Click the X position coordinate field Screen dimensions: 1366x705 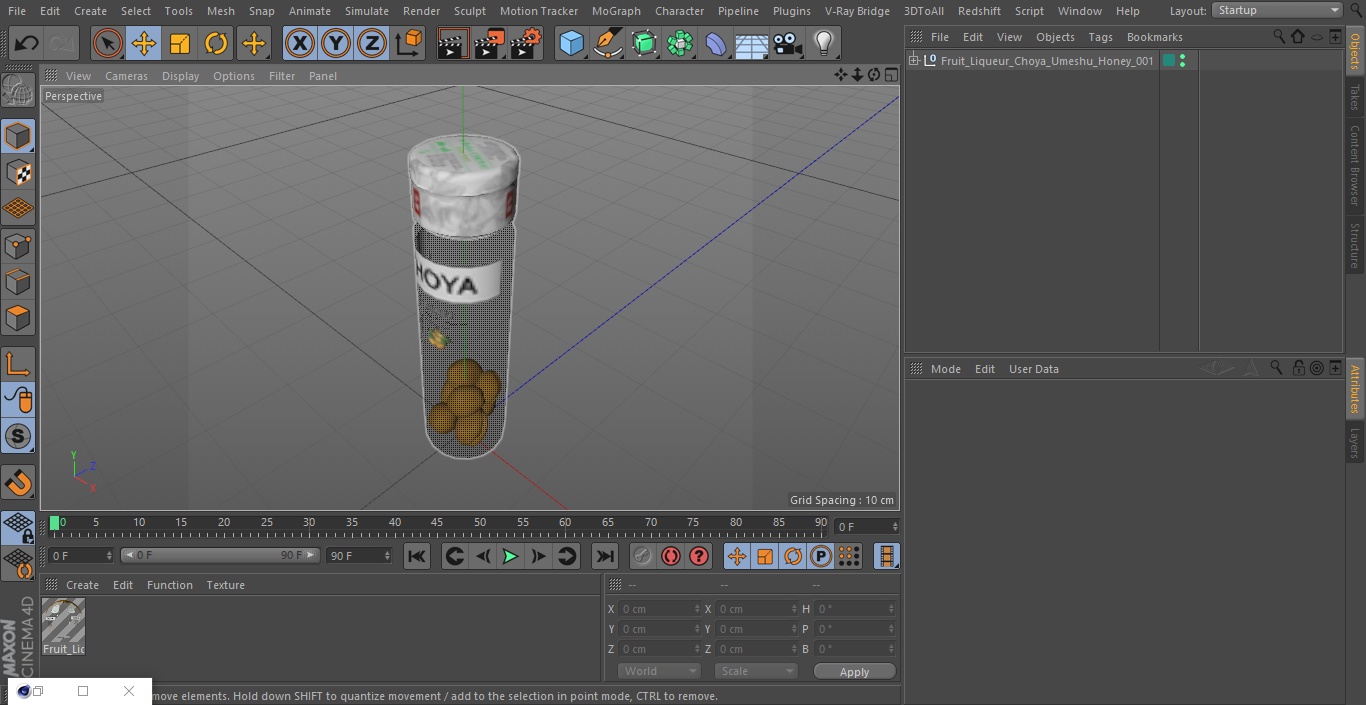point(658,609)
